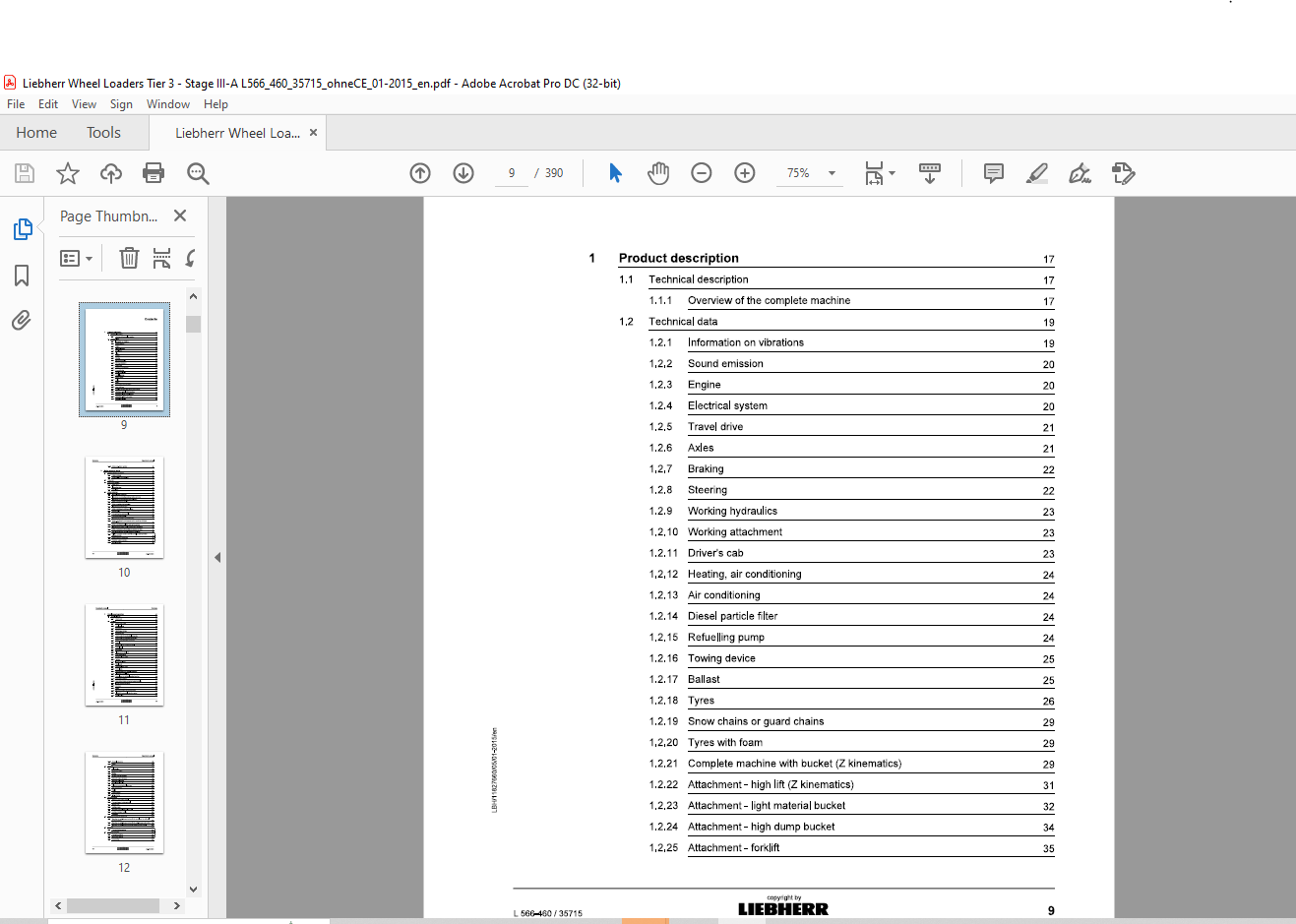Rotate page counterclockwise icon in thumbnails
Image resolution: width=1296 pixels, height=924 pixels.
(191, 259)
